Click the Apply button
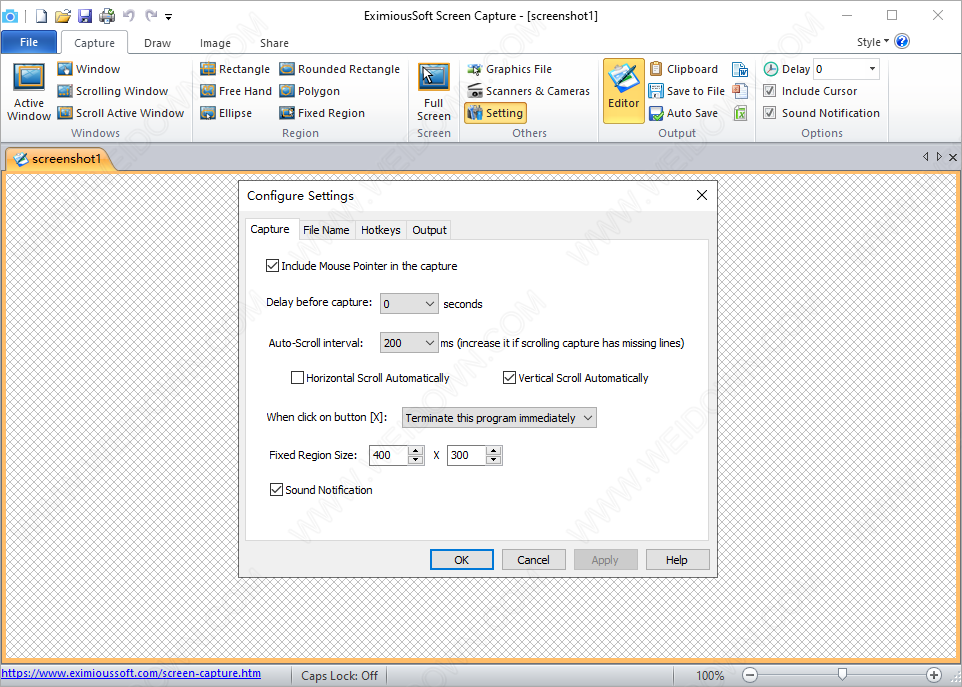The height and width of the screenshot is (687, 962). [x=605, y=559]
